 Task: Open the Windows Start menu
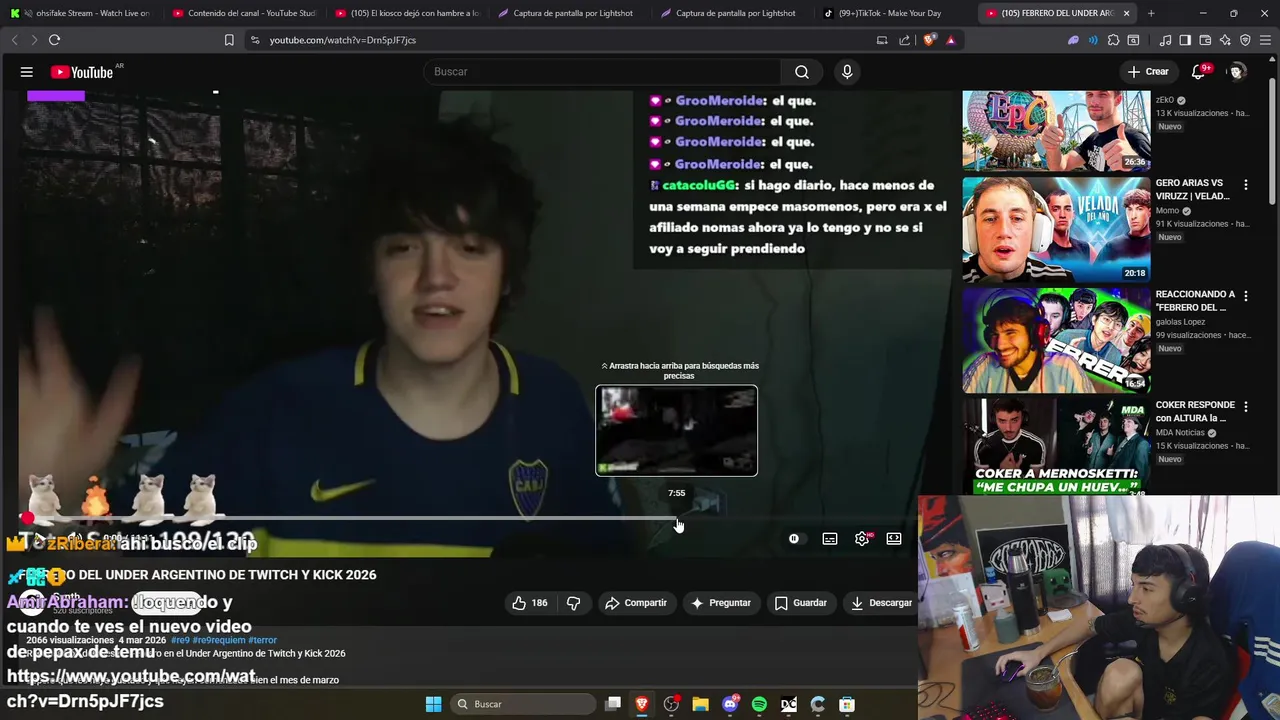coord(433,704)
